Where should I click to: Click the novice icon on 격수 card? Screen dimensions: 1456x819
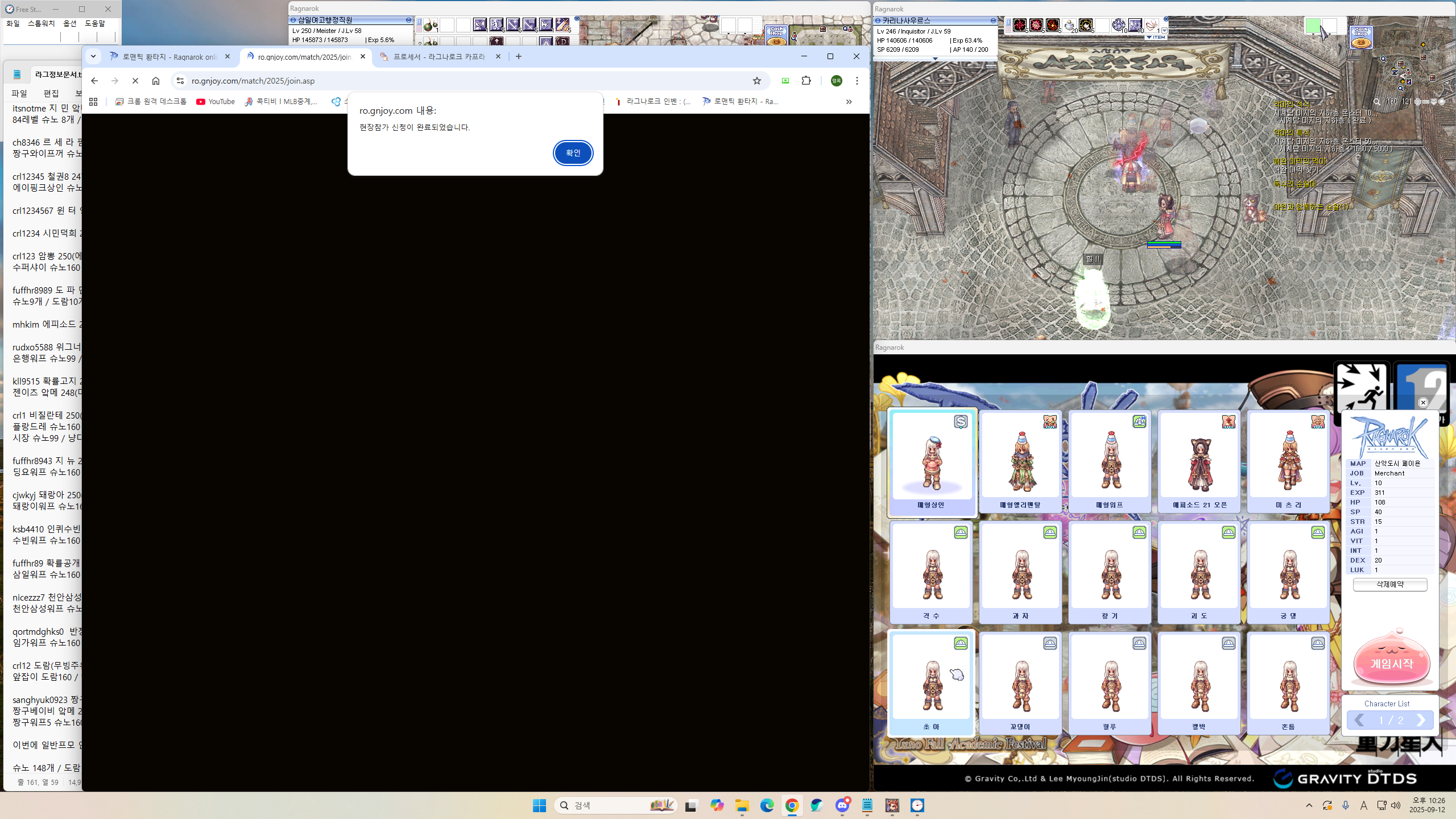(961, 532)
